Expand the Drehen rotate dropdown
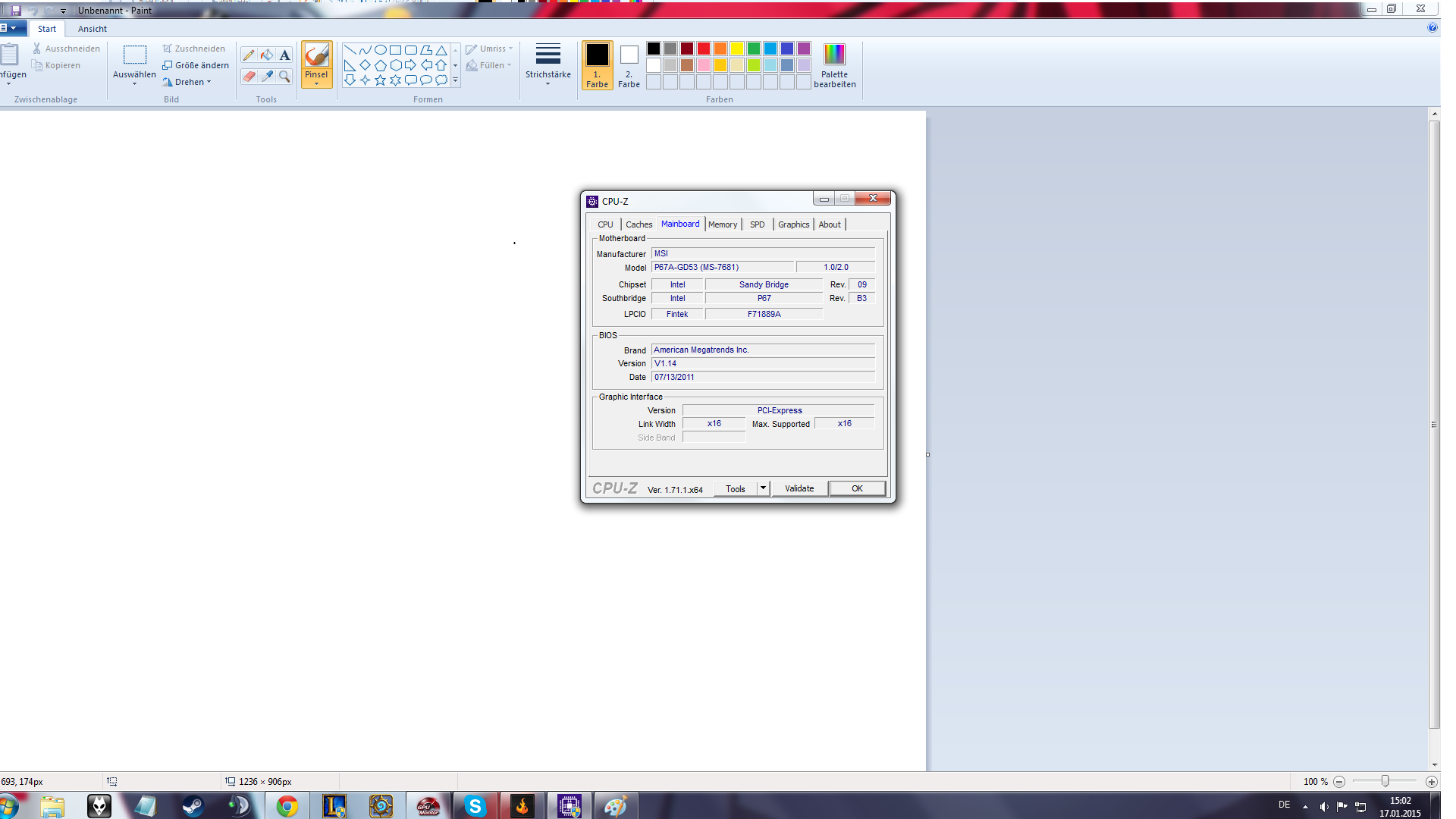 (x=209, y=82)
